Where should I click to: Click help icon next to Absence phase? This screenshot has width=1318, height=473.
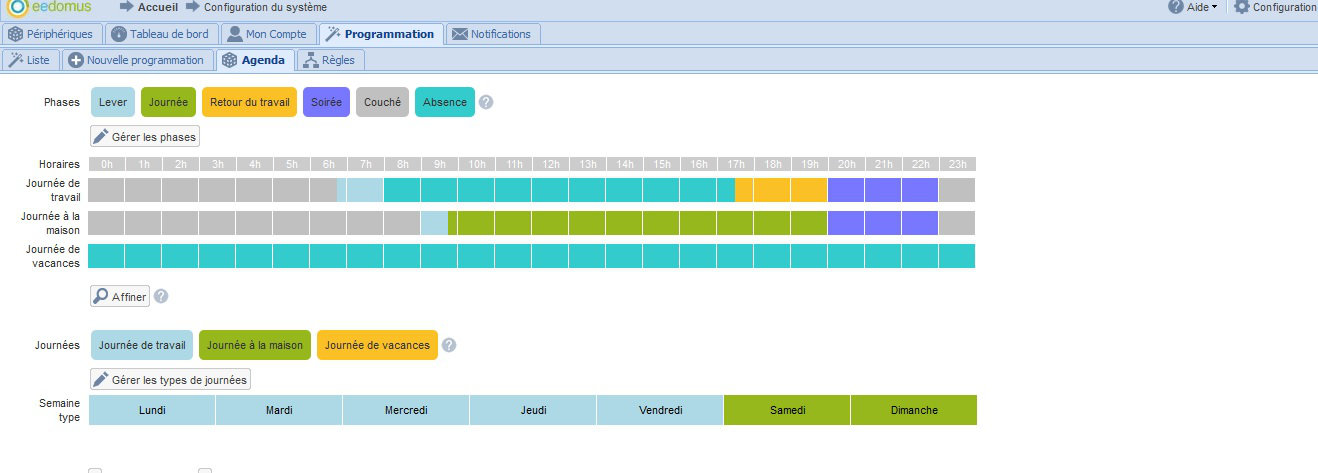(x=486, y=102)
